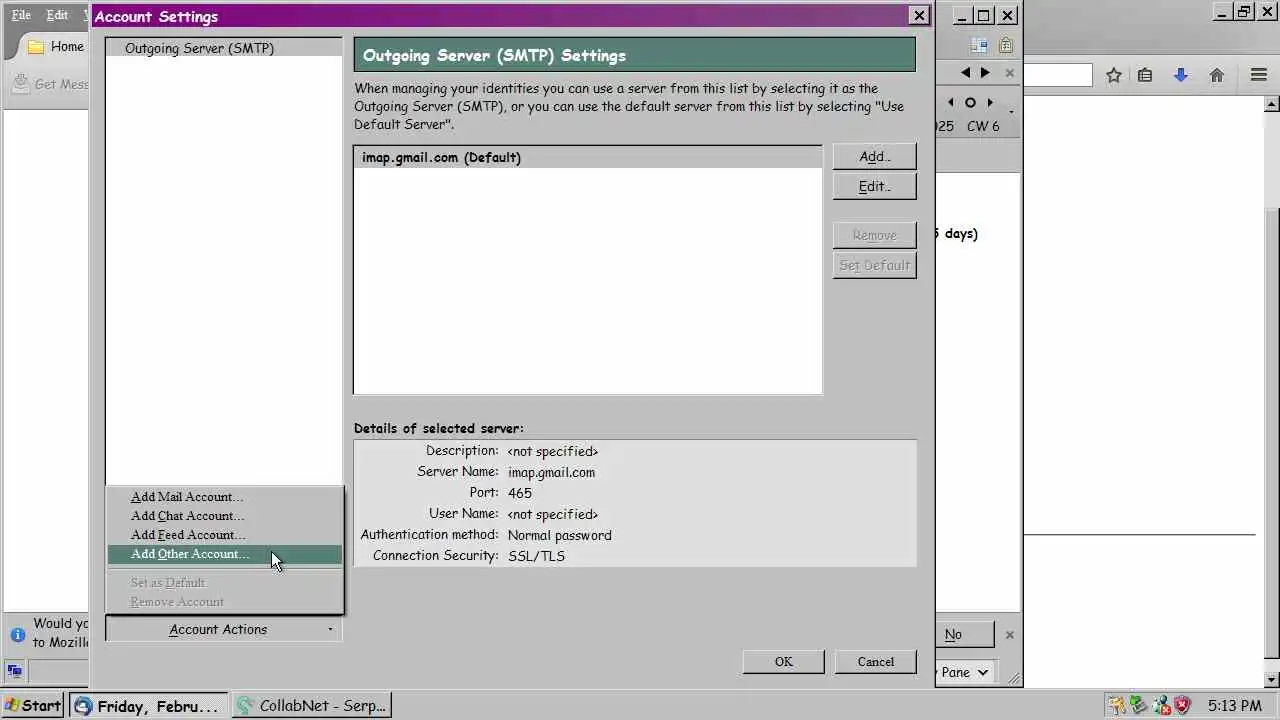Click the left arrow in Today pane header
This screenshot has height=720, width=1280.
pyautogui.click(x=965, y=73)
